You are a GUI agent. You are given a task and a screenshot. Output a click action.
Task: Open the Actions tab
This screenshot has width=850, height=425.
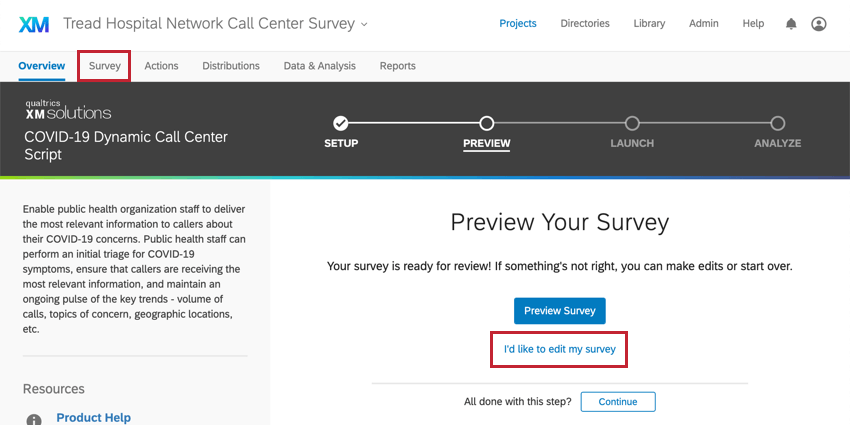click(161, 66)
